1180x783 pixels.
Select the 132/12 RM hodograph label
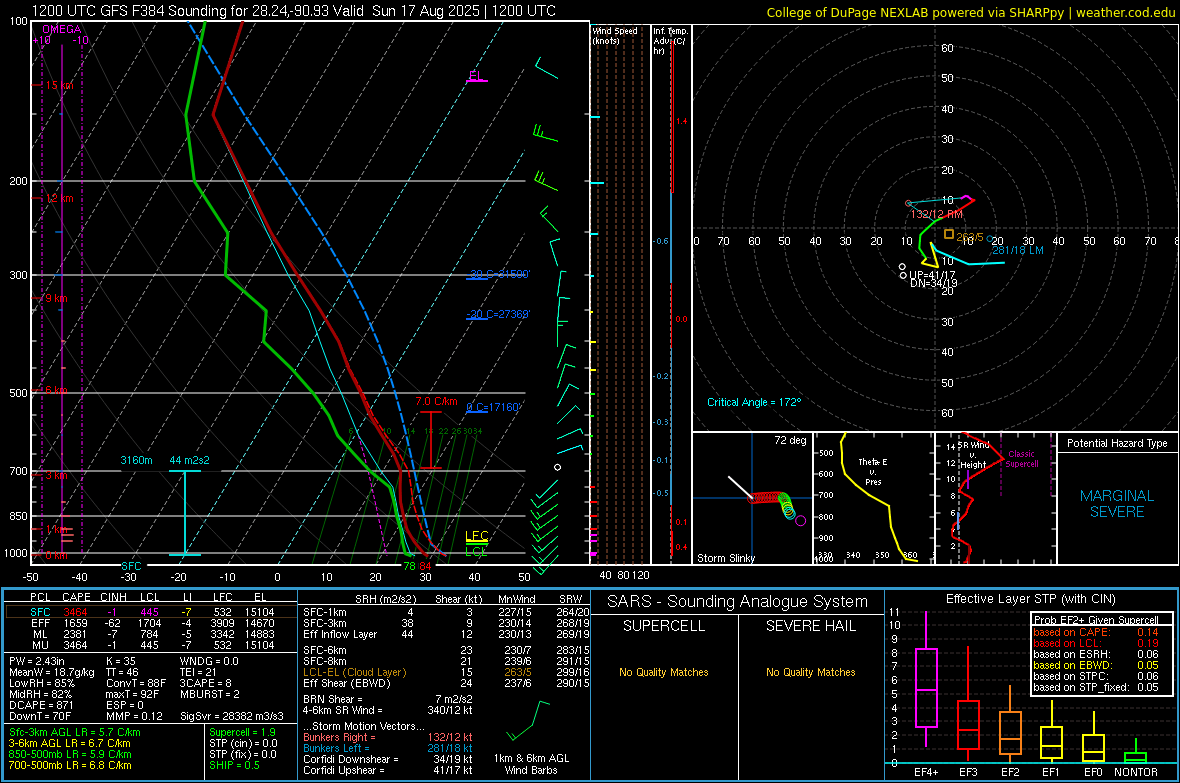(x=936, y=215)
